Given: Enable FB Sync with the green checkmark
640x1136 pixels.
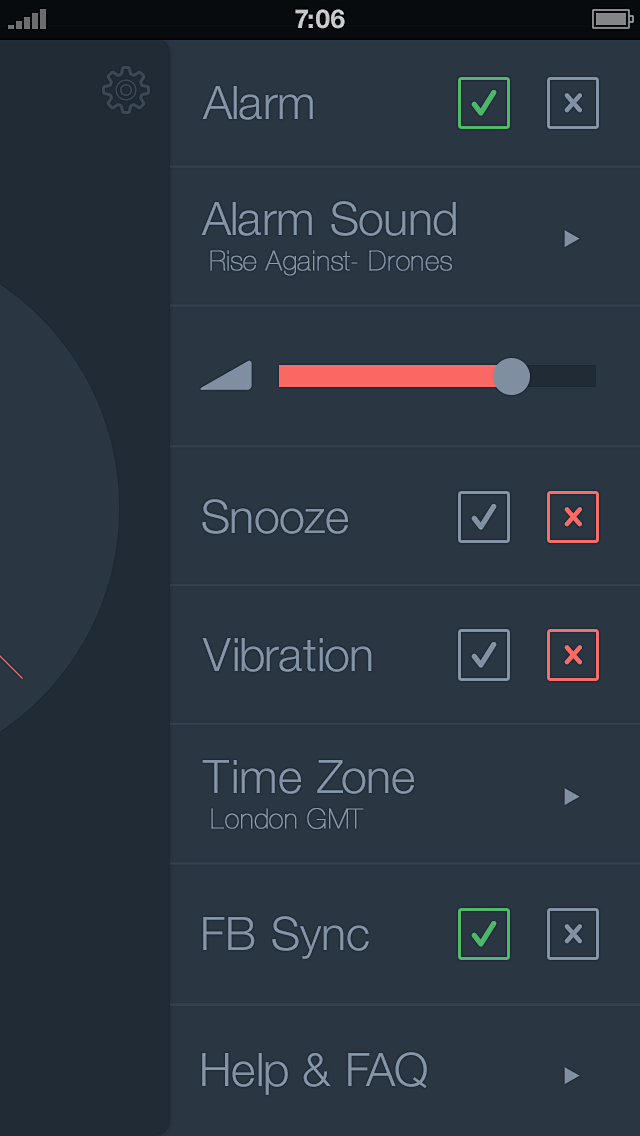Looking at the screenshot, I should coord(484,934).
